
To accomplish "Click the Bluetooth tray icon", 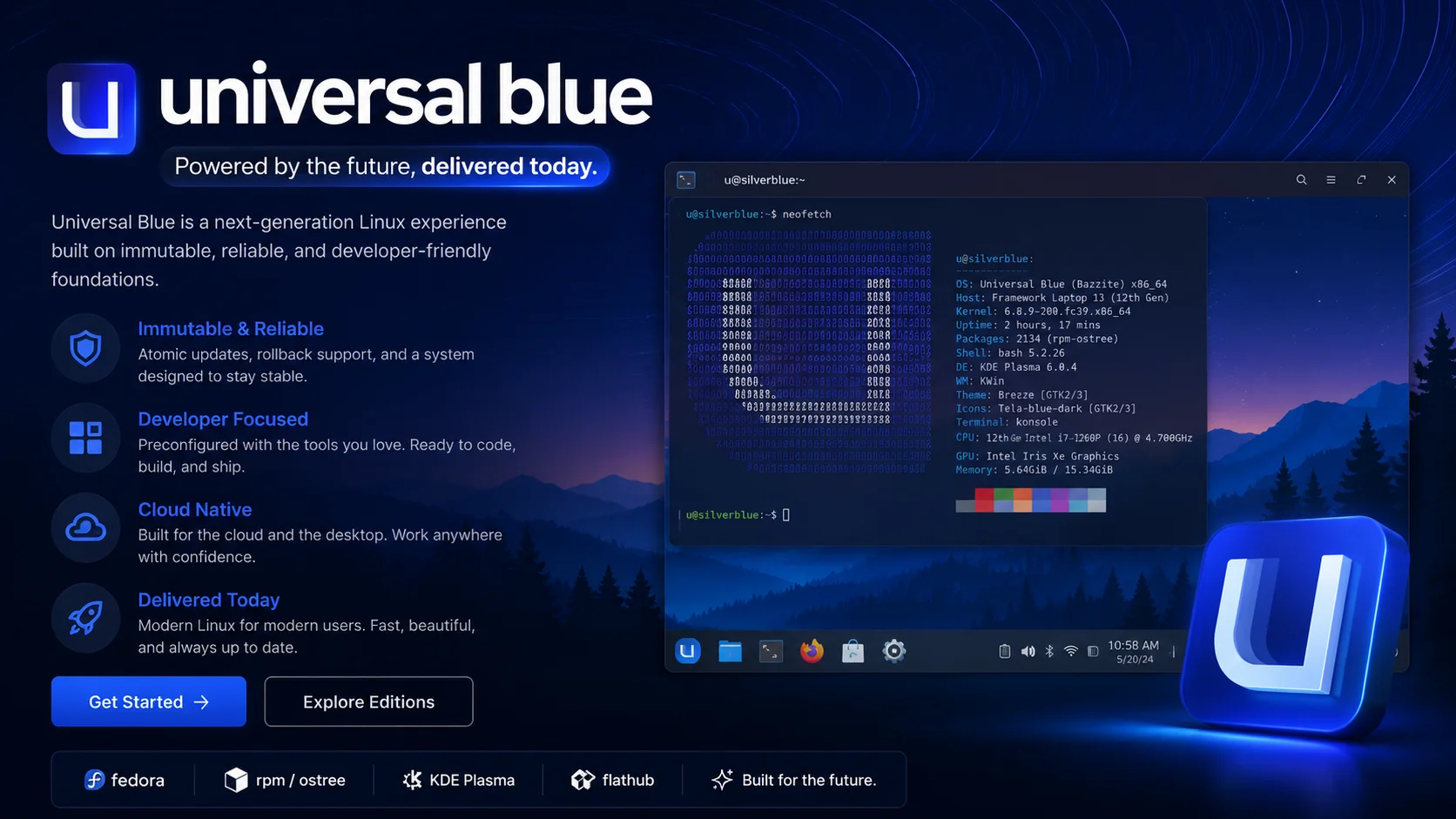I will 1049,651.
